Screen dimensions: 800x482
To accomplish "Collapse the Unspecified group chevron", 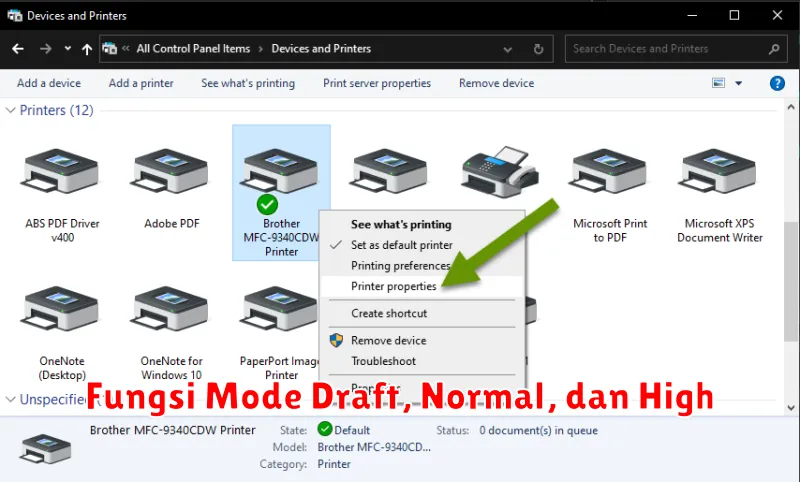I will click(x=10, y=399).
